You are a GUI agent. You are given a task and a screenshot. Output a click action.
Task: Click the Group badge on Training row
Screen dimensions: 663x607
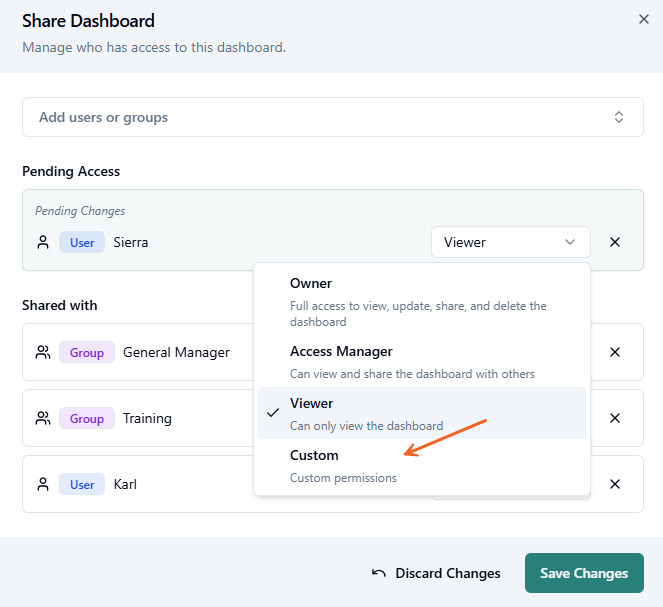pos(86,418)
